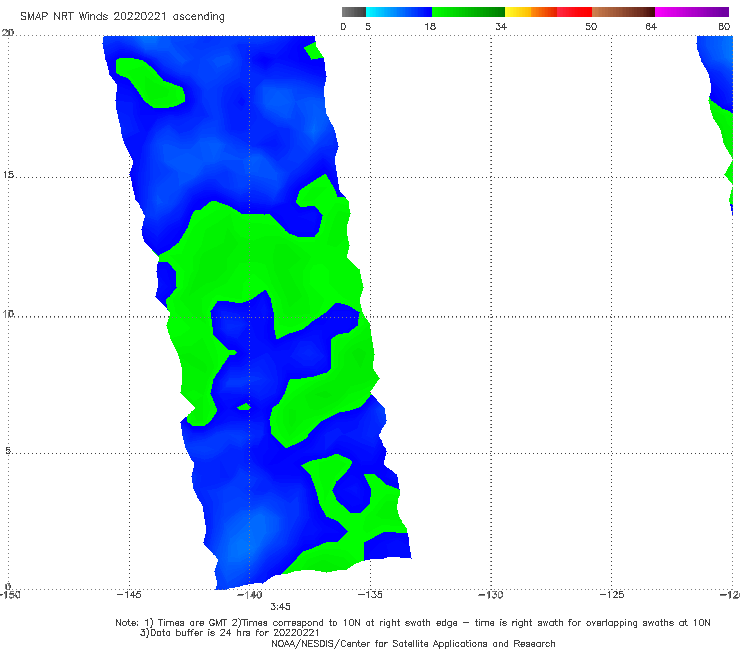Pick the cyan-to-blue 5–18 color bar segment
This screenshot has height=650, width=740.
(399, 12)
